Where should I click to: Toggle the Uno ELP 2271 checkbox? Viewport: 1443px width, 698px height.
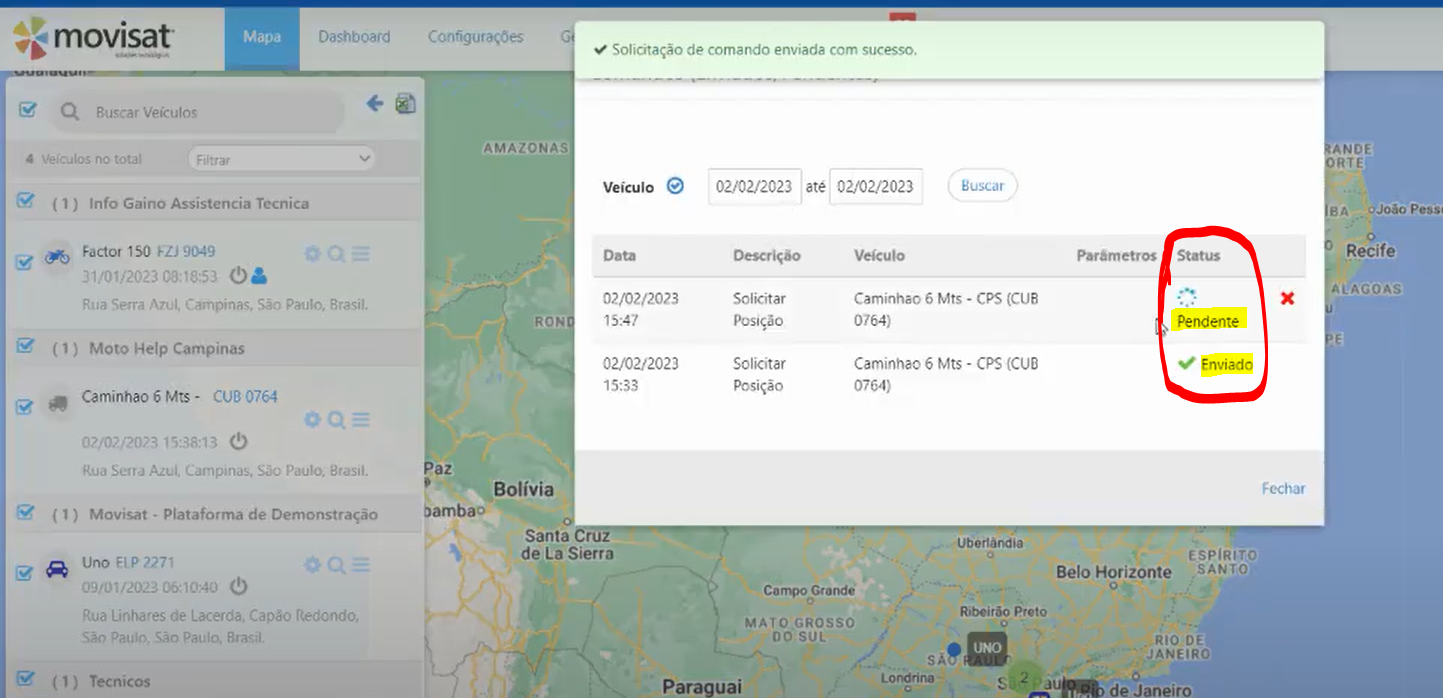pos(25,573)
